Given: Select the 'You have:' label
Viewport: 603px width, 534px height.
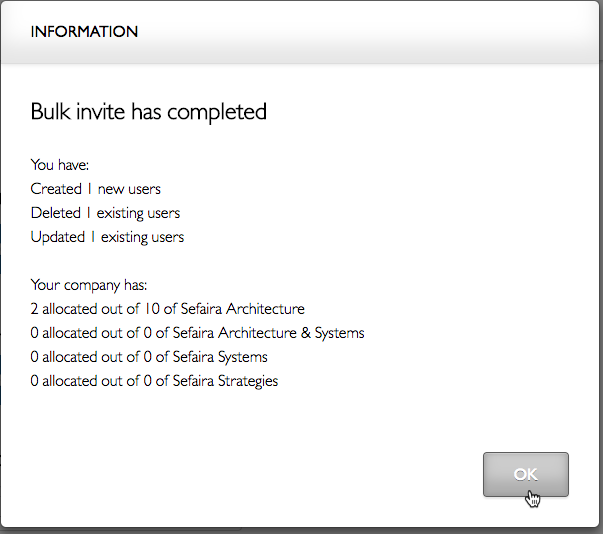Looking at the screenshot, I should pos(60,165).
